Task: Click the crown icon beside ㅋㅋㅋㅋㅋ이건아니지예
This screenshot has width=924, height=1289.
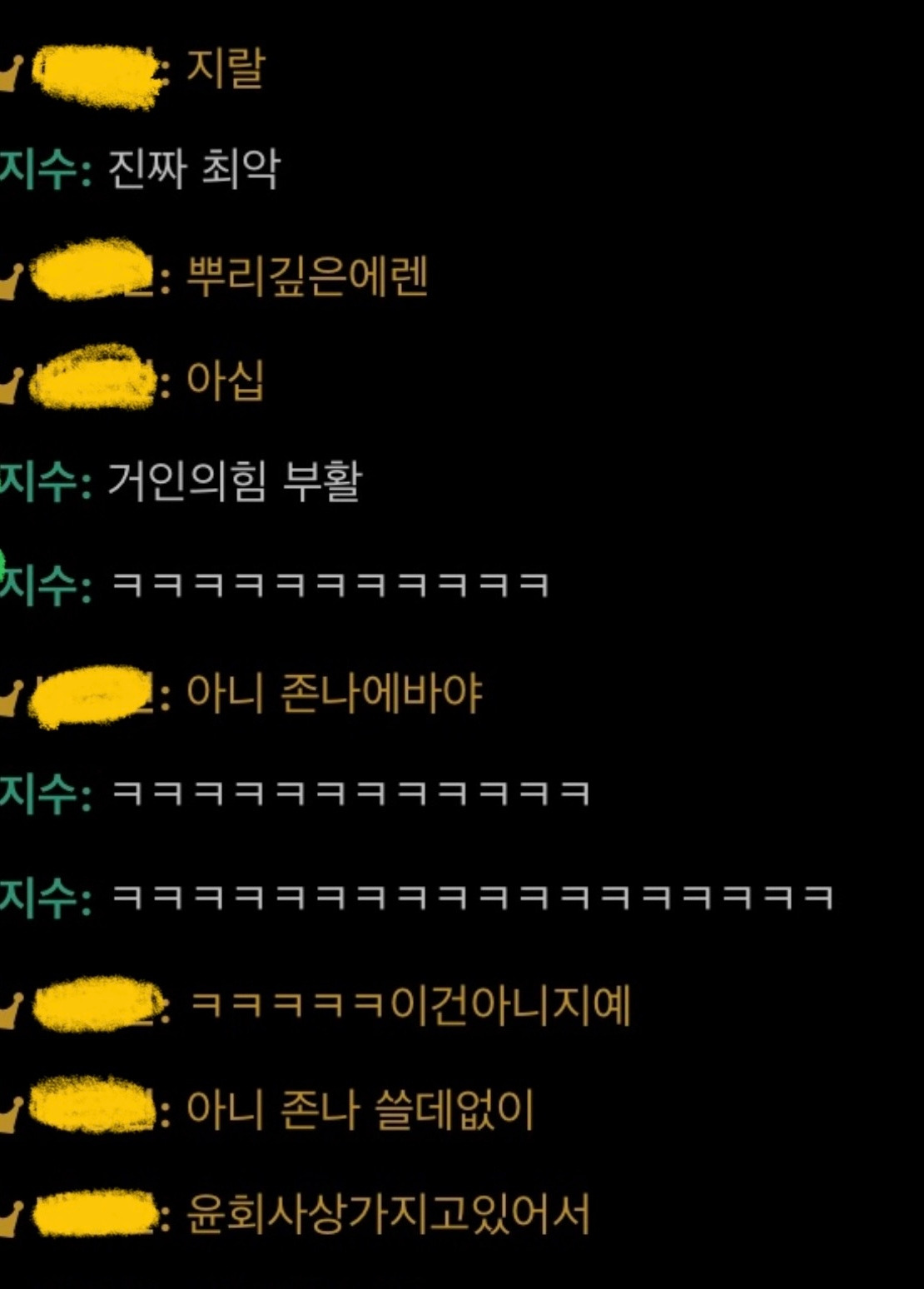Action: (10, 1010)
